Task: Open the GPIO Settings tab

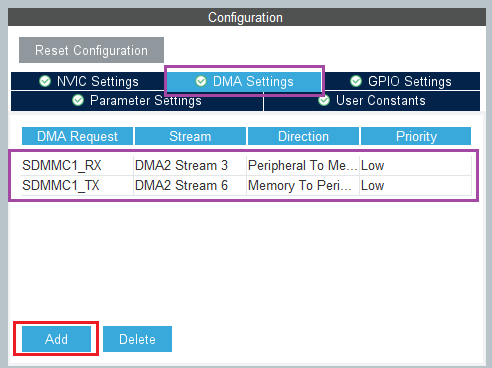Action: (401, 81)
